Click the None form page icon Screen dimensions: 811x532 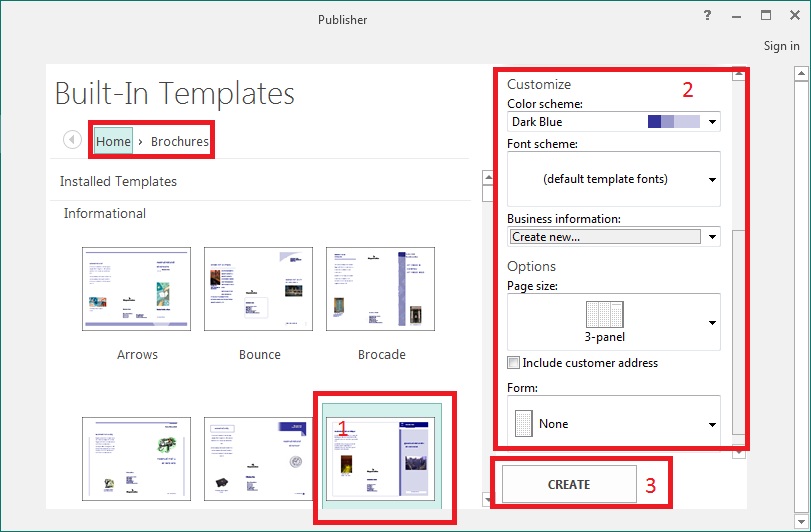524,423
